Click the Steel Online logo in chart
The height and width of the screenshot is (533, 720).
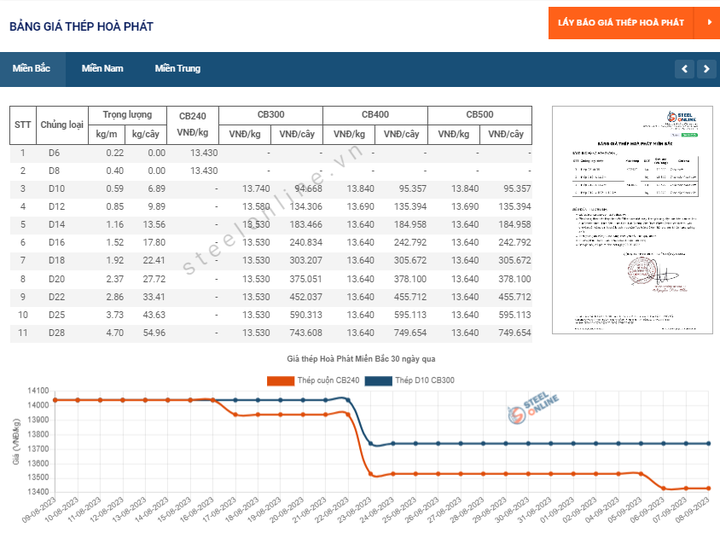point(533,408)
